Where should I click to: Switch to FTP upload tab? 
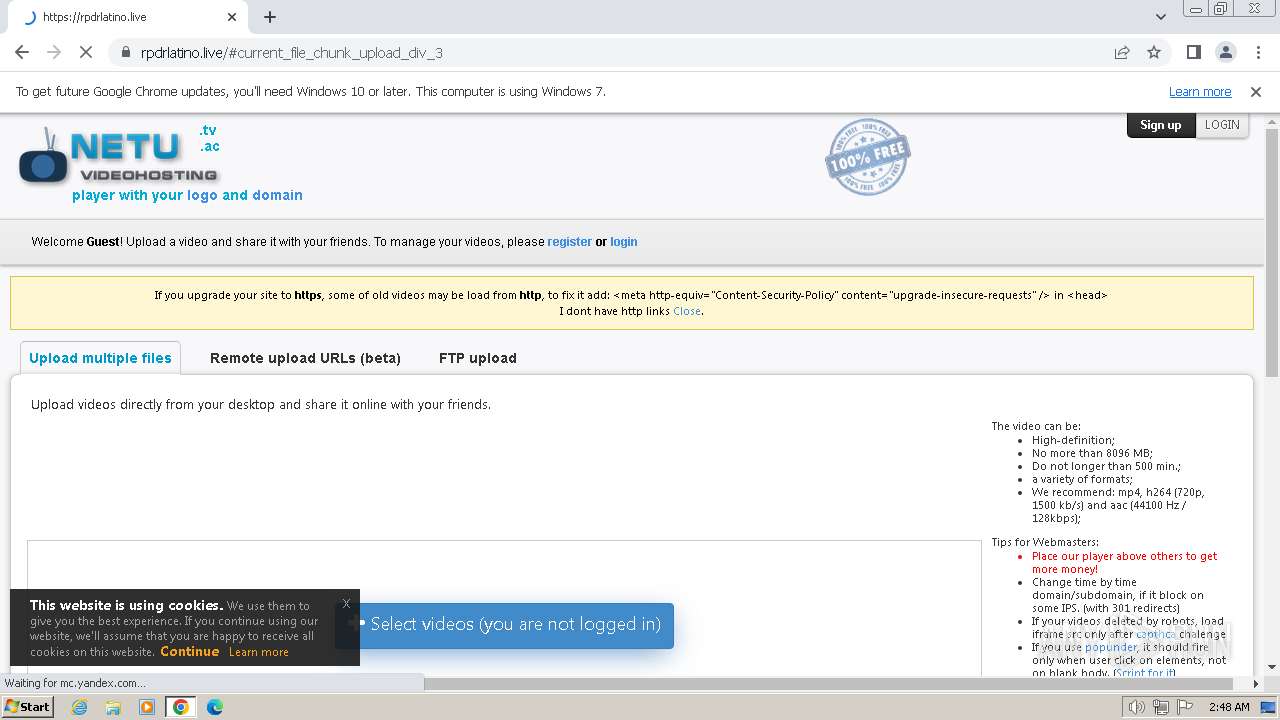(x=478, y=358)
